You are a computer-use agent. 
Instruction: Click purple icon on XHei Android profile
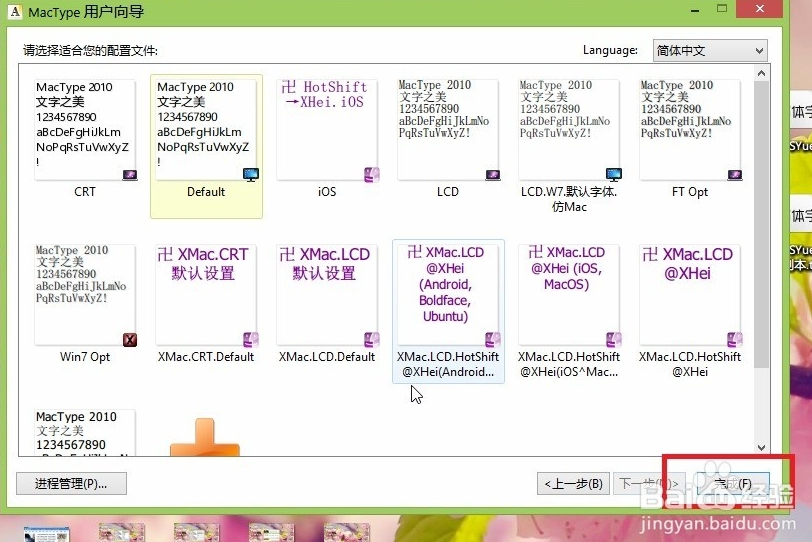[493, 340]
